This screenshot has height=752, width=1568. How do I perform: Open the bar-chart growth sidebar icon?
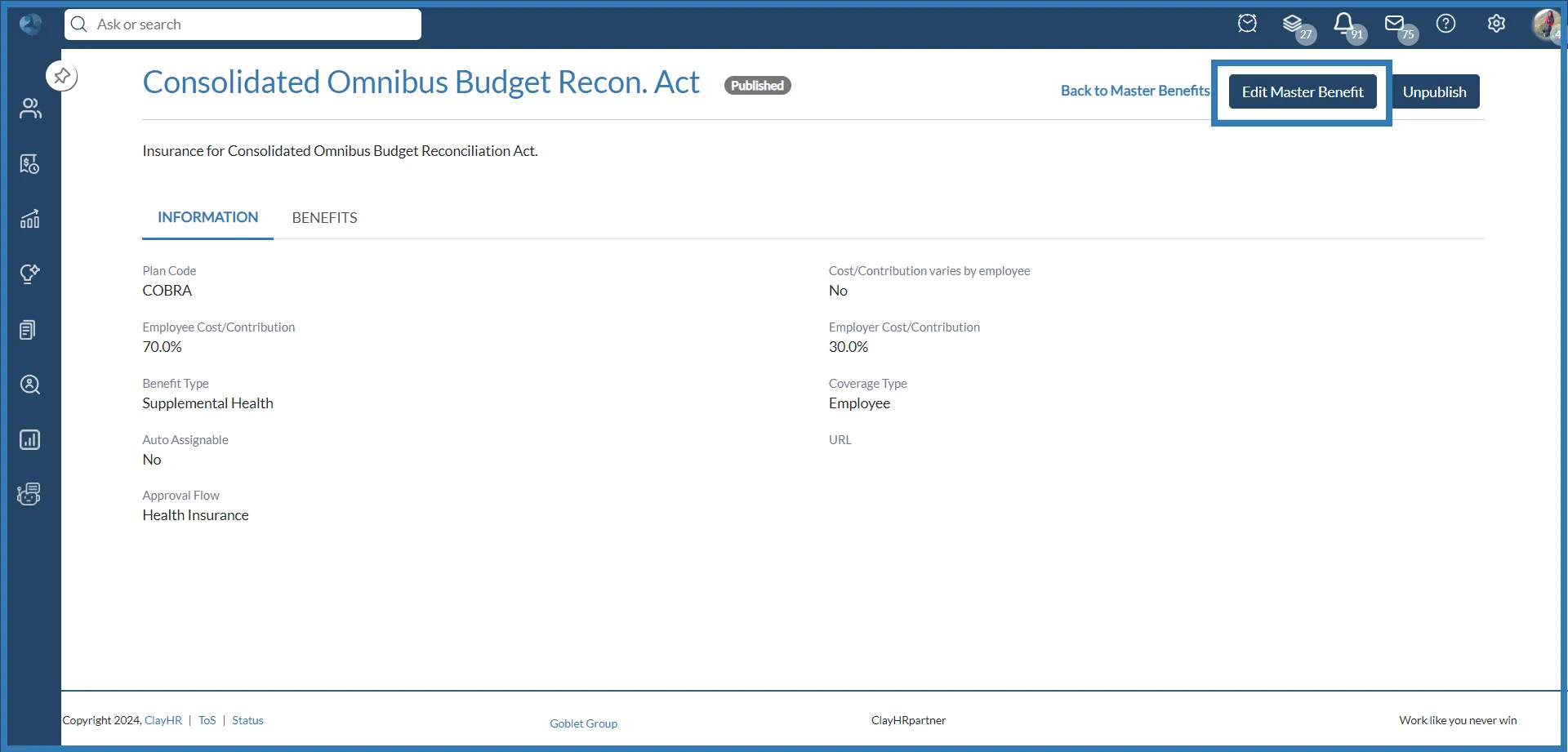[30, 219]
